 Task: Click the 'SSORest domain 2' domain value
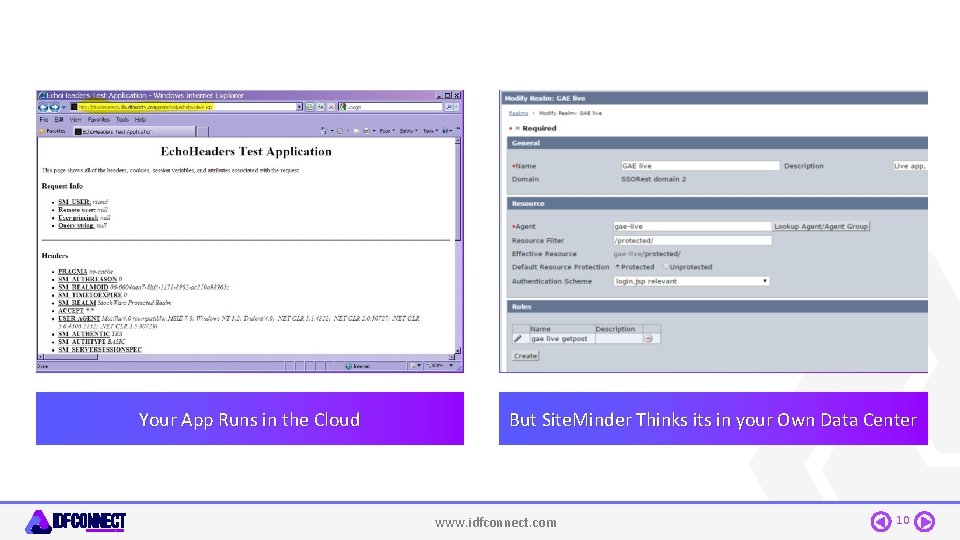653,179
